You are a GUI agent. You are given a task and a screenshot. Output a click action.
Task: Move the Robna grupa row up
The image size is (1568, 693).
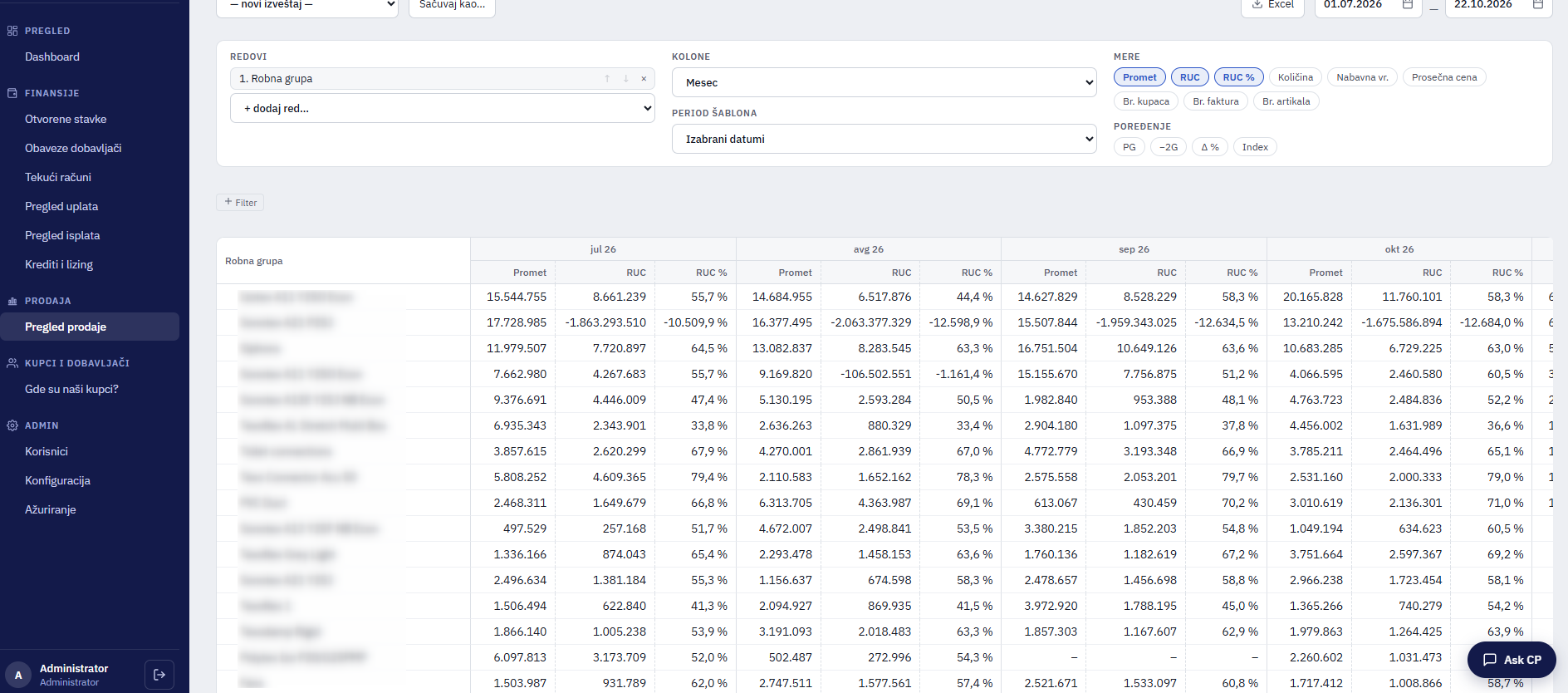click(607, 79)
